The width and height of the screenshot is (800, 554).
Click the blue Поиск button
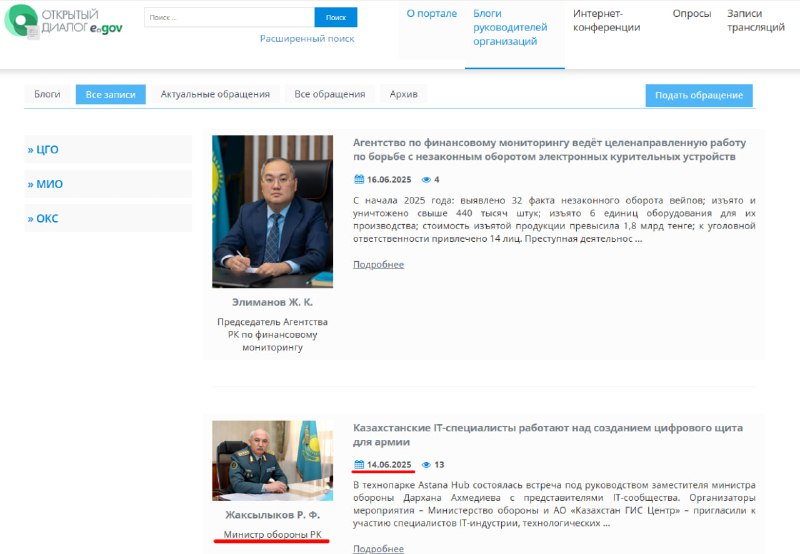click(x=336, y=17)
